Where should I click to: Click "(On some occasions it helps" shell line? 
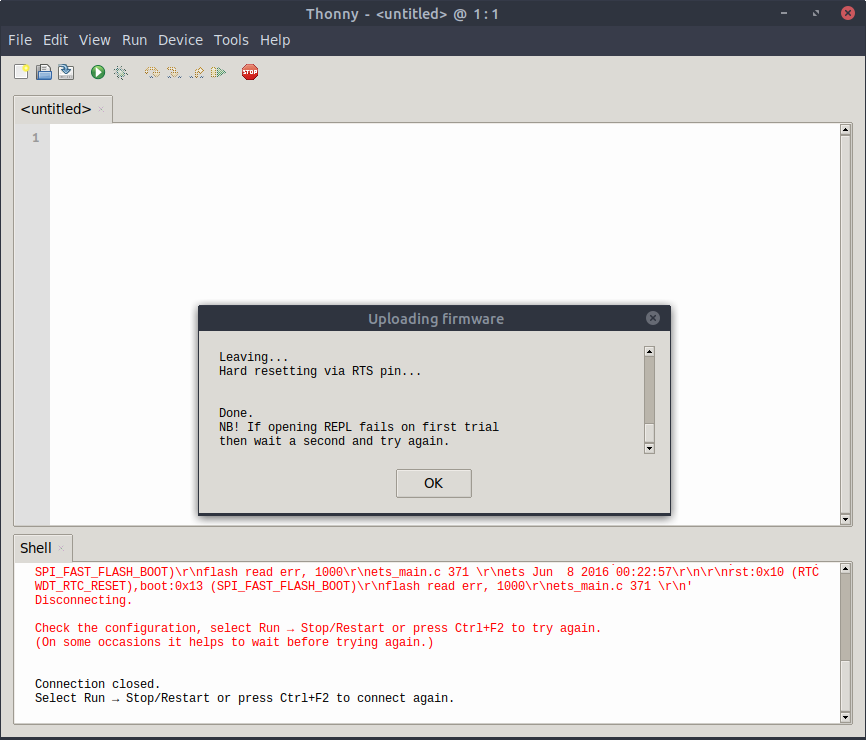click(x=234, y=642)
